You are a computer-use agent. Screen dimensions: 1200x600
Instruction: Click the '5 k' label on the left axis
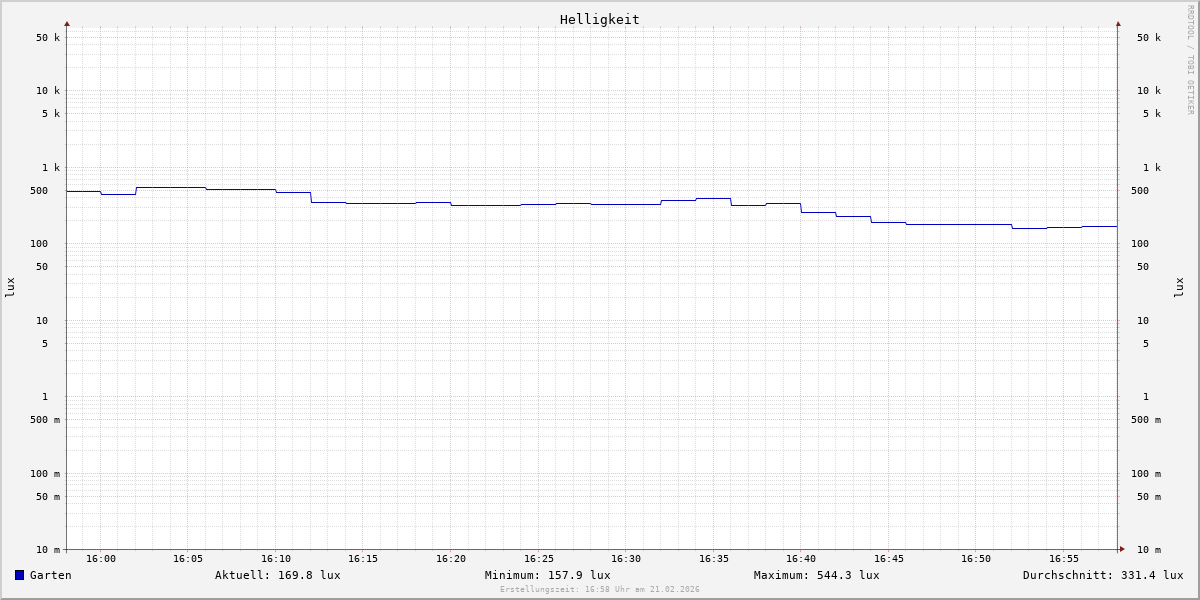coord(51,114)
